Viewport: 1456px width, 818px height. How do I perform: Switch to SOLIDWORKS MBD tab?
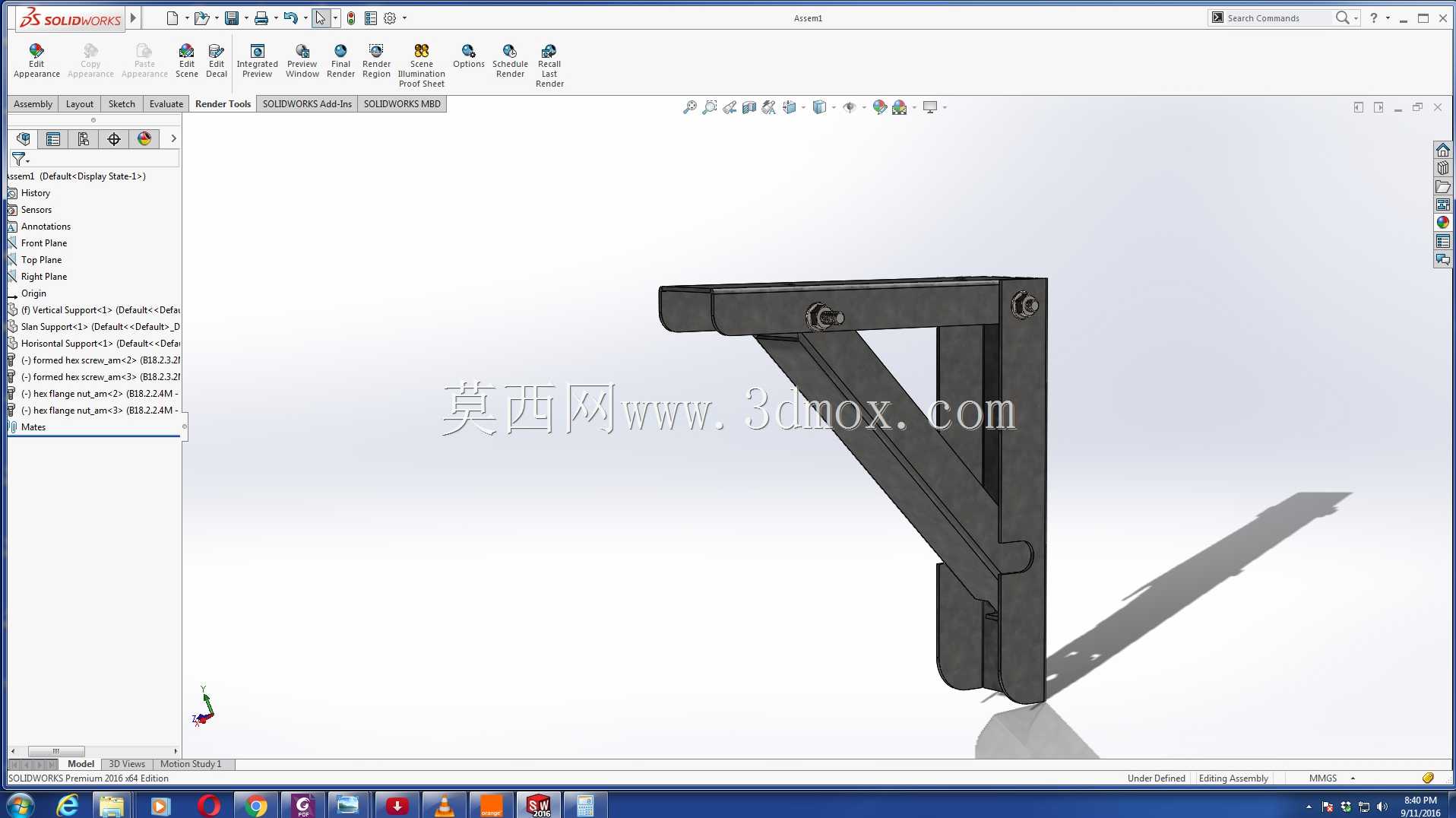point(402,104)
